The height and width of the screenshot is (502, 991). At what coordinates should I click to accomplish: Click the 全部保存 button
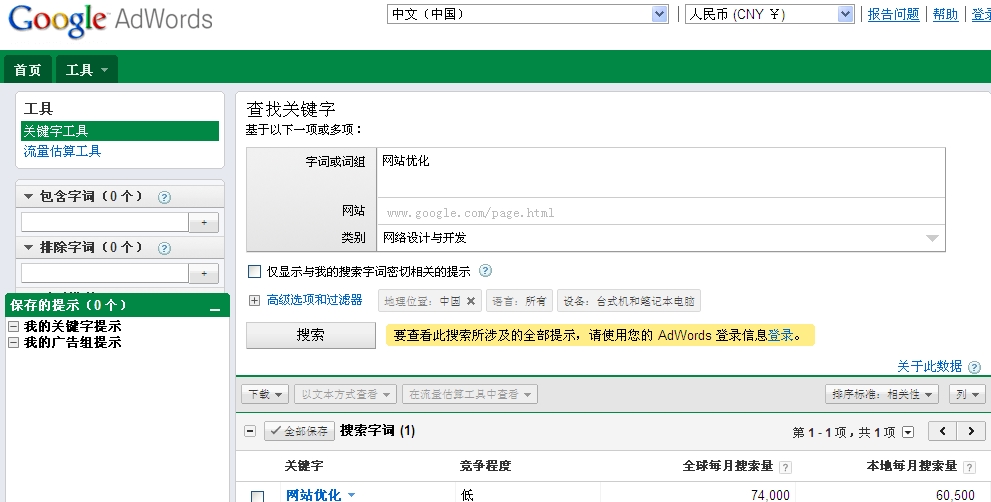click(x=299, y=431)
